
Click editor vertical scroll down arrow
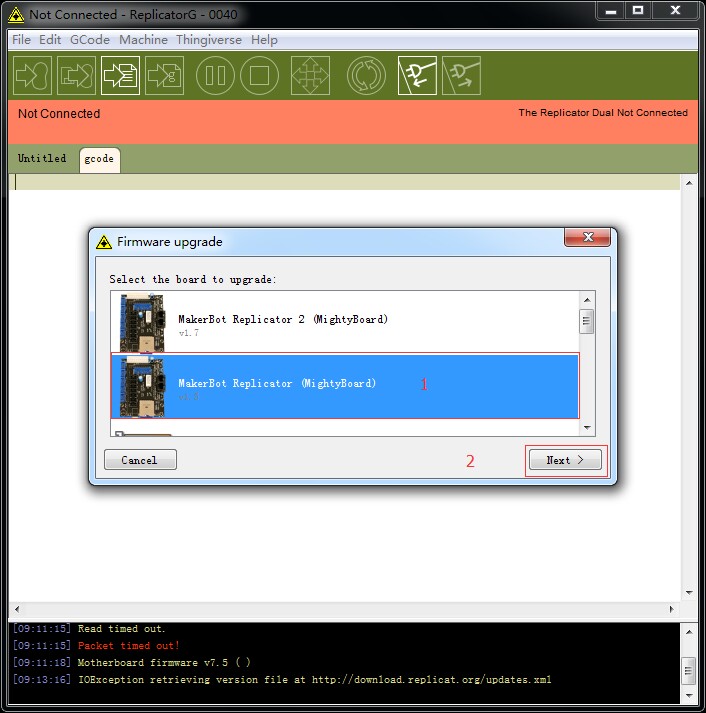click(x=689, y=592)
